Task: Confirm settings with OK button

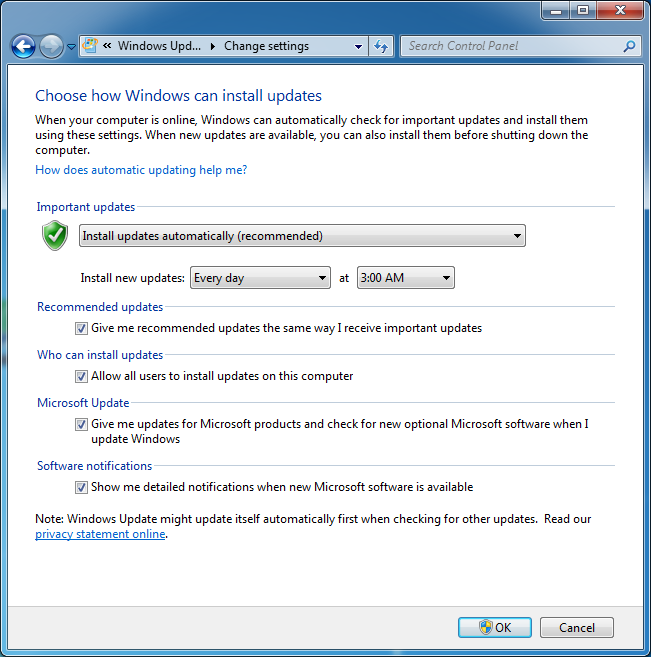Action: tap(495, 627)
